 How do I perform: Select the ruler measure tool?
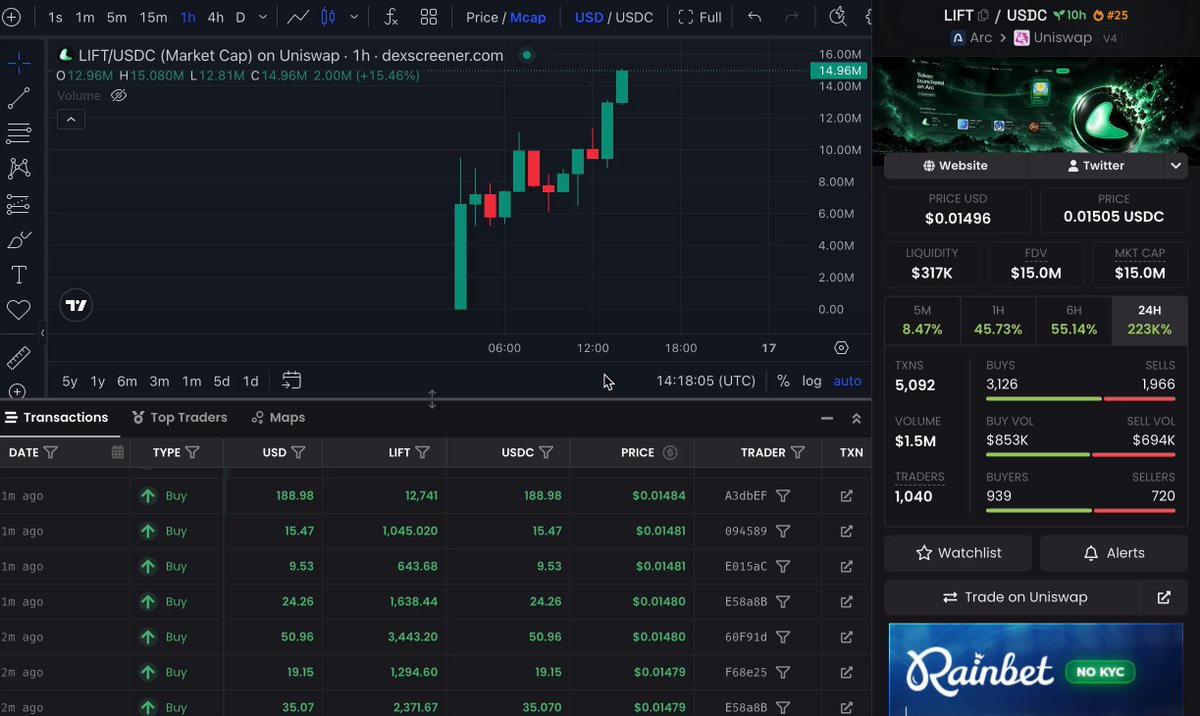[18, 357]
